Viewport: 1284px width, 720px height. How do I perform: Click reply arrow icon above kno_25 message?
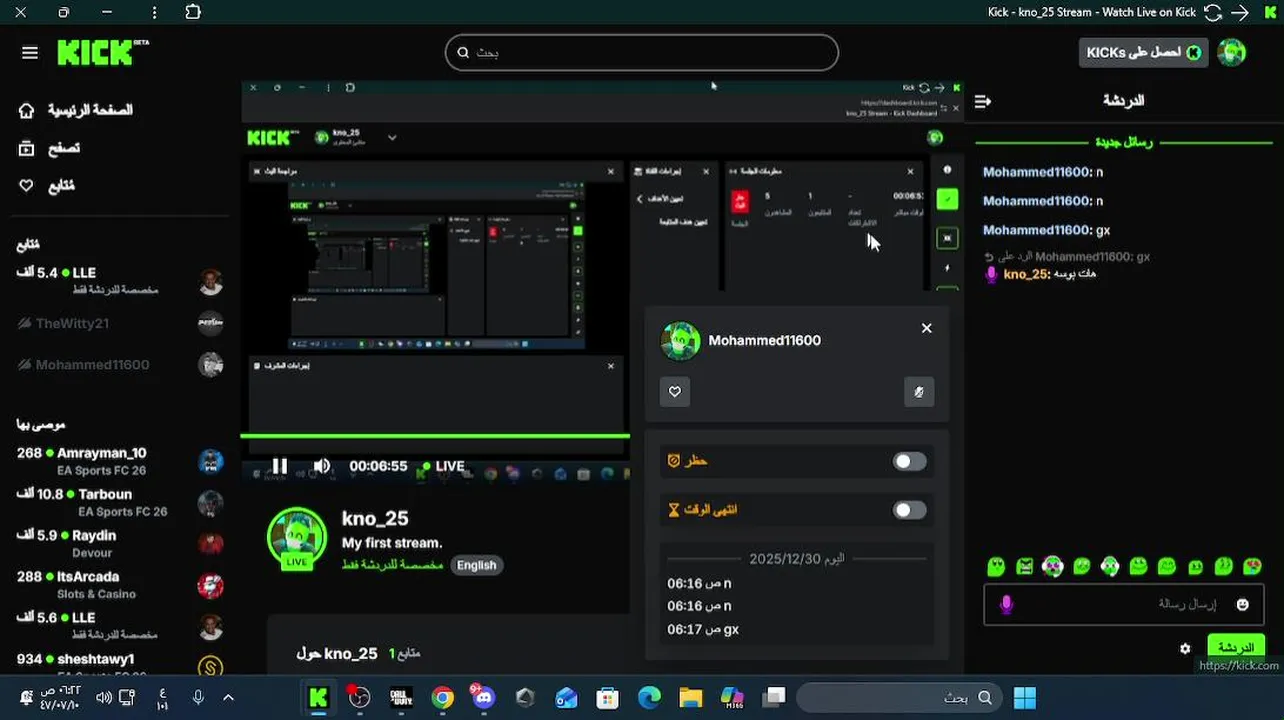[x=988, y=257]
